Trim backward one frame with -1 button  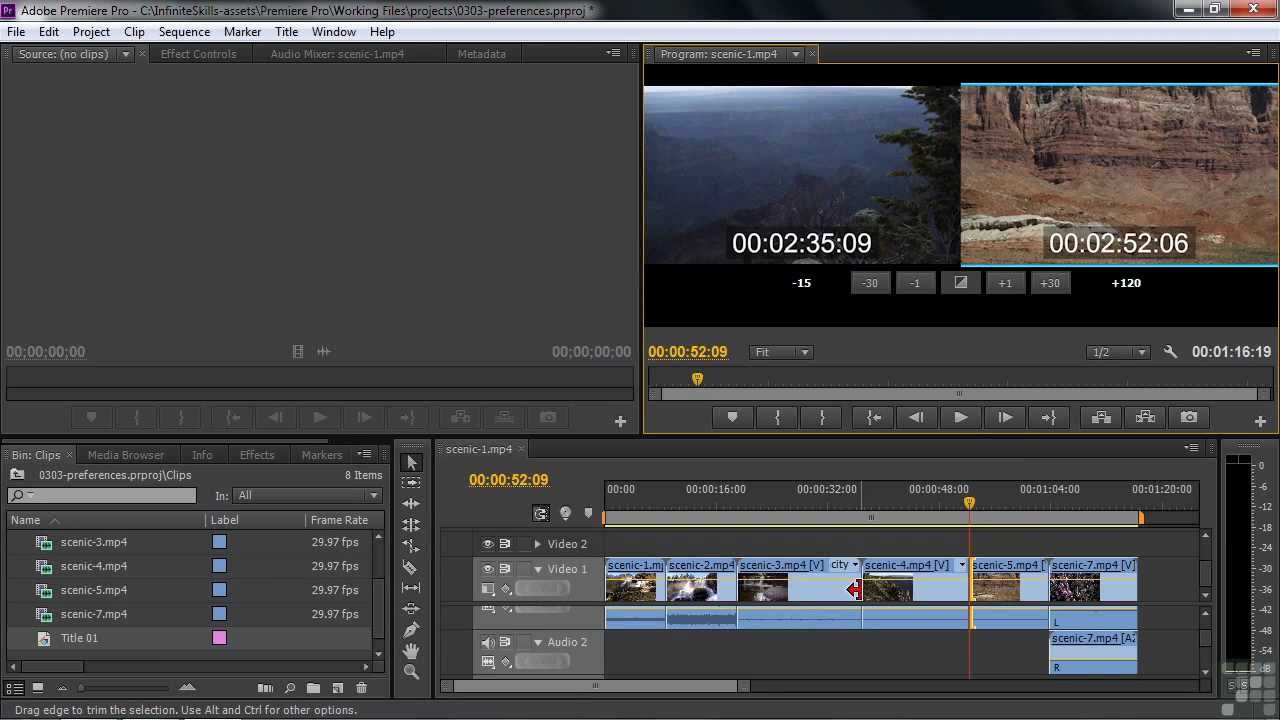(x=915, y=283)
